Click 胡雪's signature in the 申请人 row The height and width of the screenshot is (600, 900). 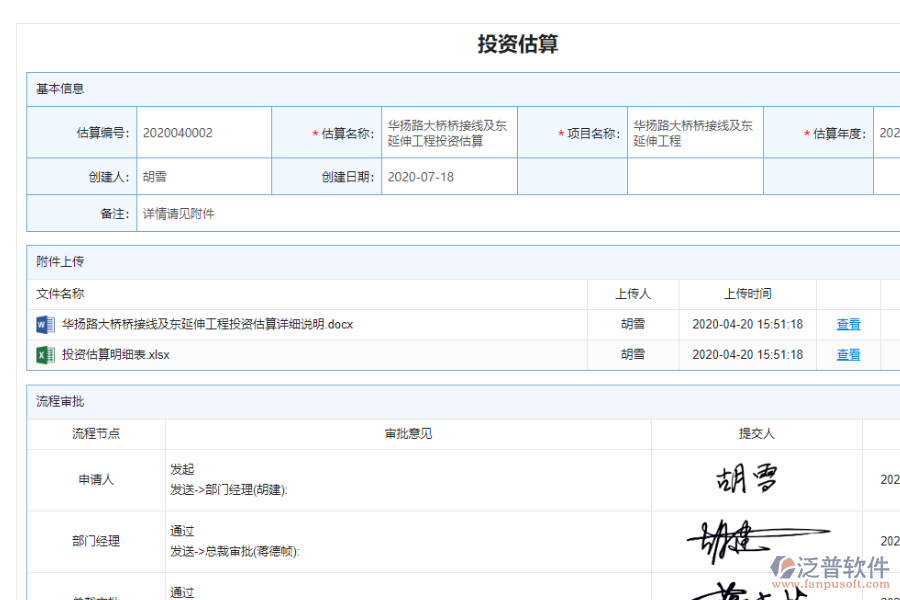tap(745, 477)
